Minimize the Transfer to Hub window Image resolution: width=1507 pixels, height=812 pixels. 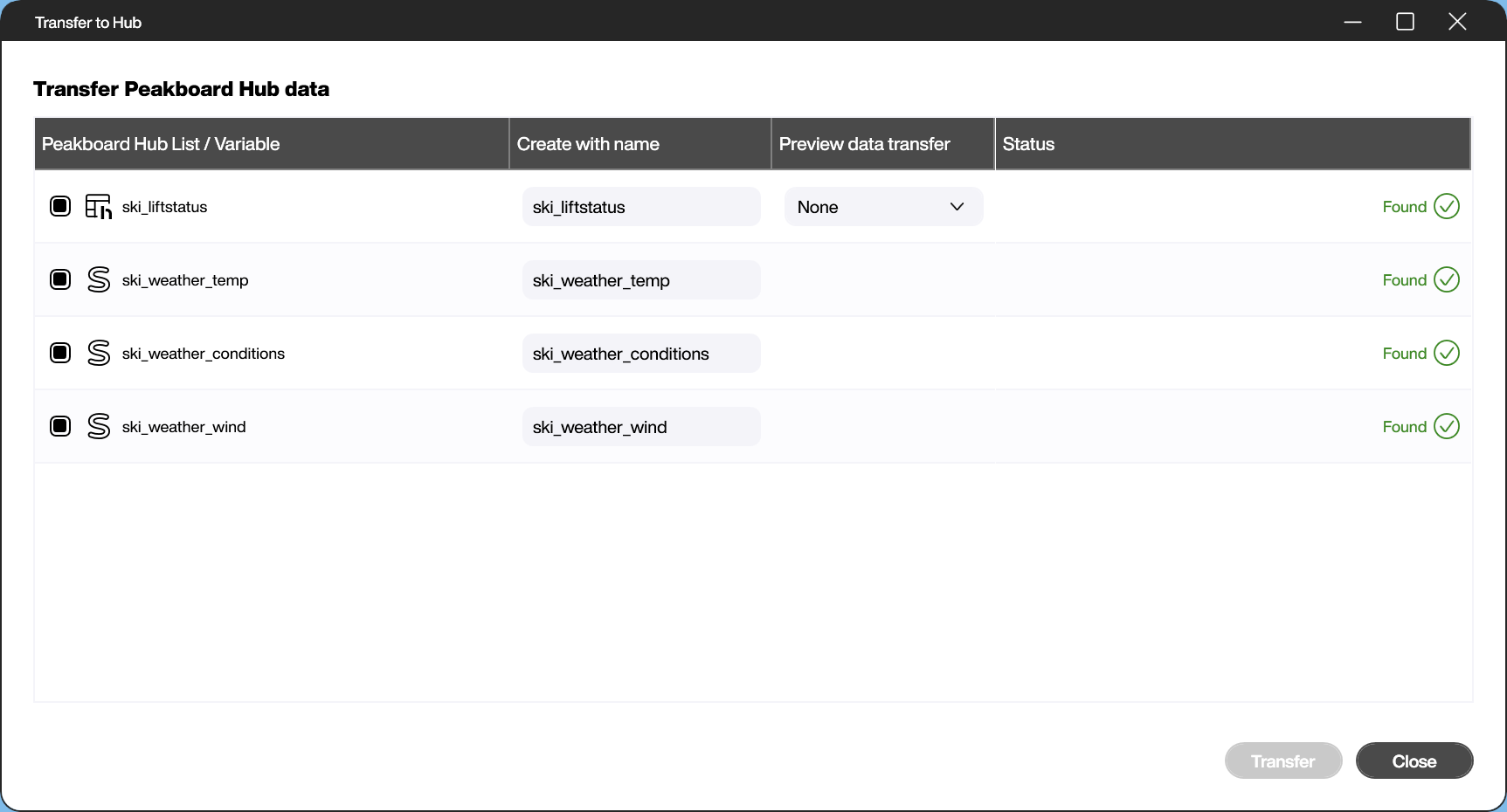coord(1353,22)
